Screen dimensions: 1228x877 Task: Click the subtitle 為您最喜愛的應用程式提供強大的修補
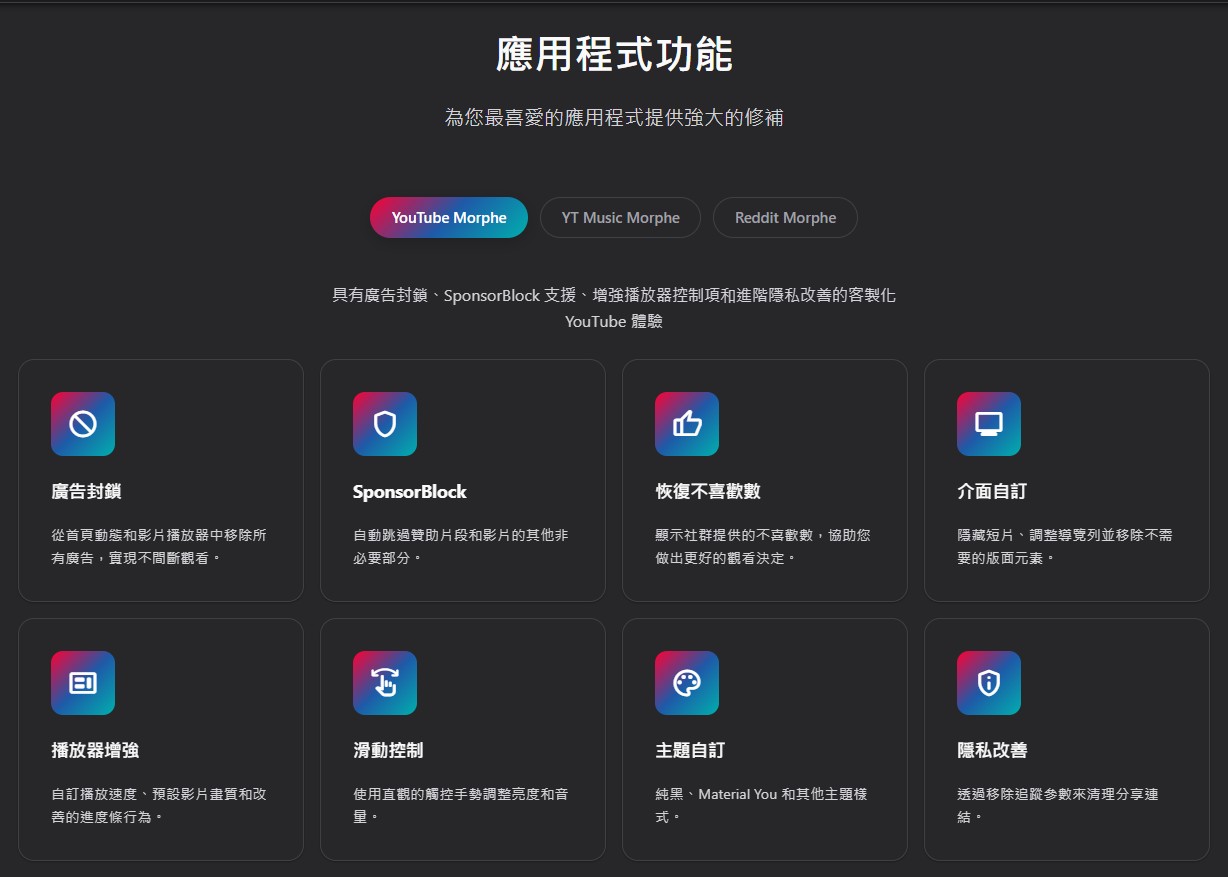(614, 118)
